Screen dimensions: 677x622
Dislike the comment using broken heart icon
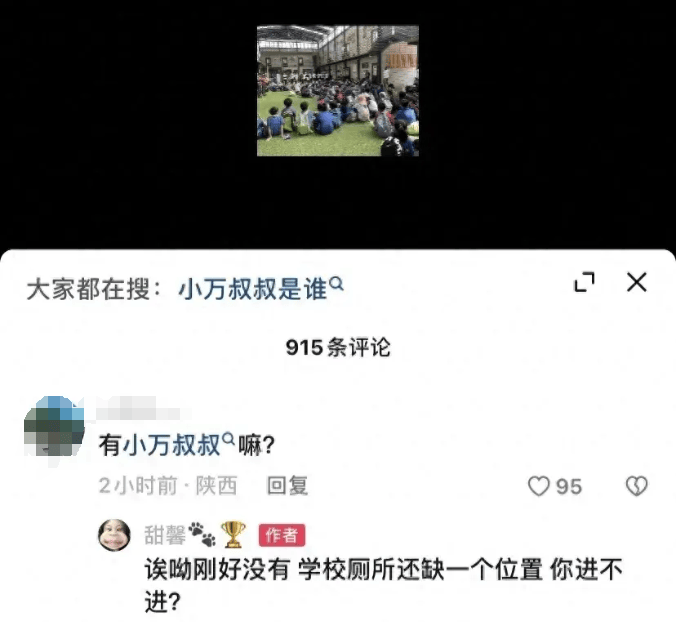[636, 486]
